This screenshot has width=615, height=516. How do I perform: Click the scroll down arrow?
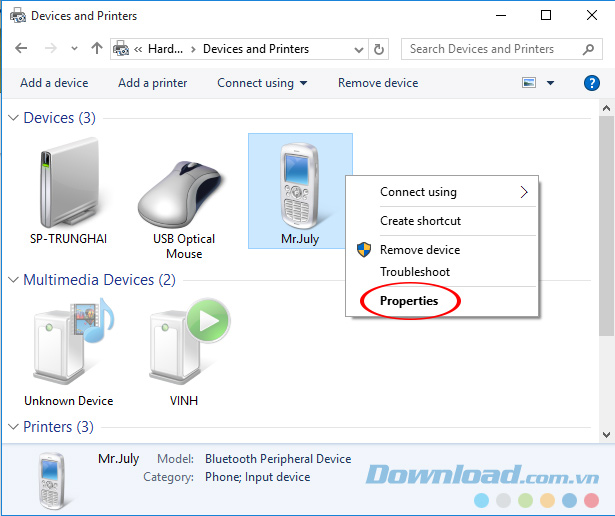tap(606, 434)
